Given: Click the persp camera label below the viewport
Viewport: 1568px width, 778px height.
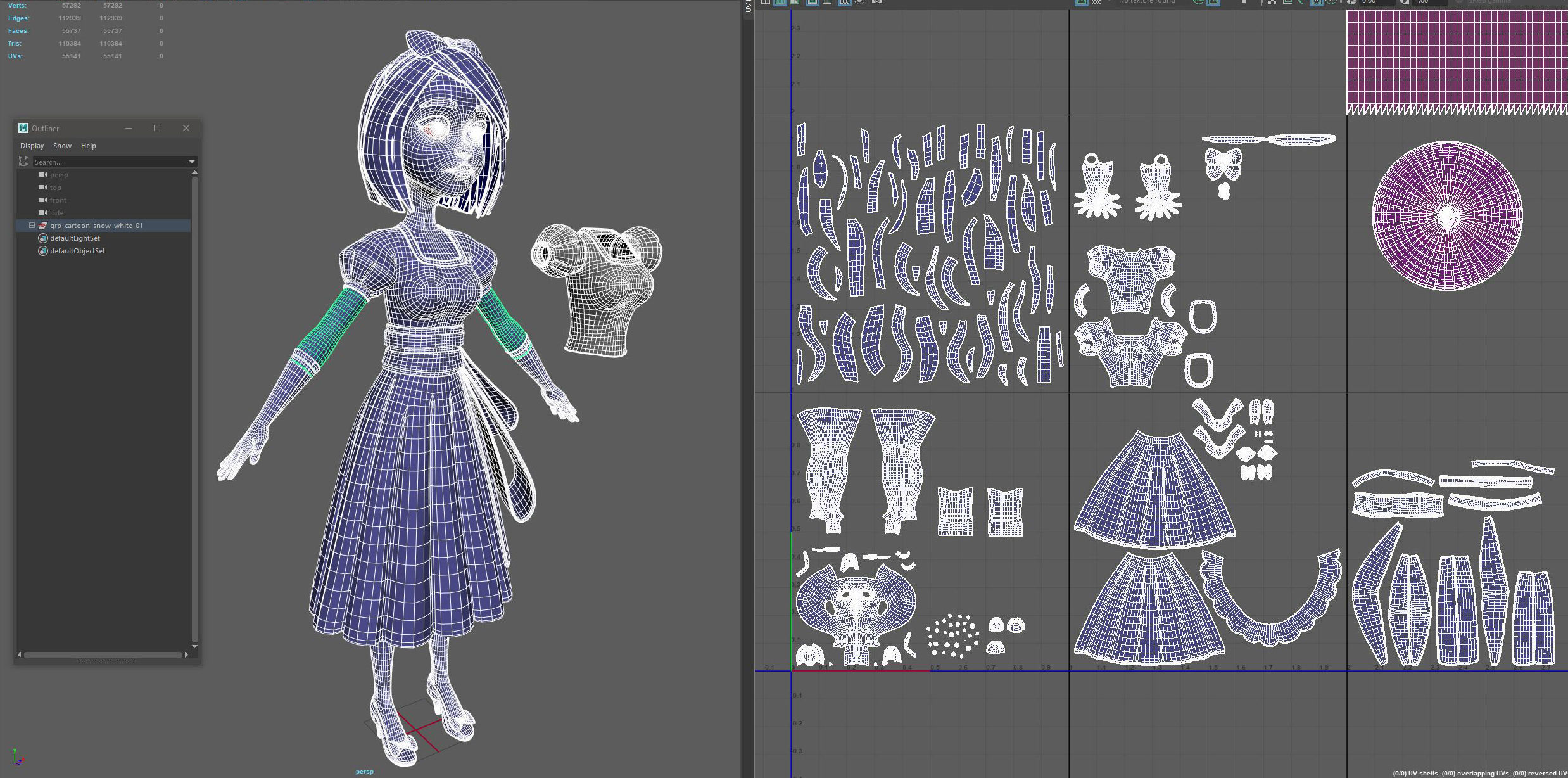Looking at the screenshot, I should point(365,772).
